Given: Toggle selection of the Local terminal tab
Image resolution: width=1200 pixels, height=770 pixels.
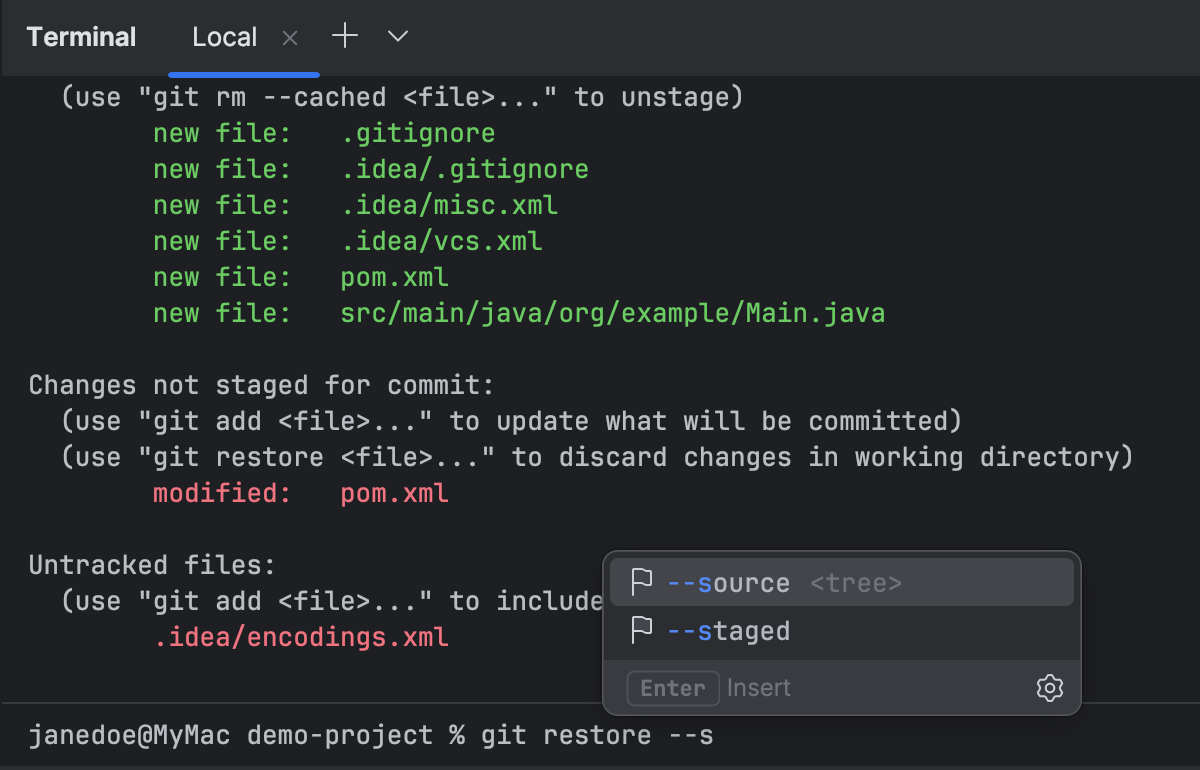Looking at the screenshot, I should 224,36.
